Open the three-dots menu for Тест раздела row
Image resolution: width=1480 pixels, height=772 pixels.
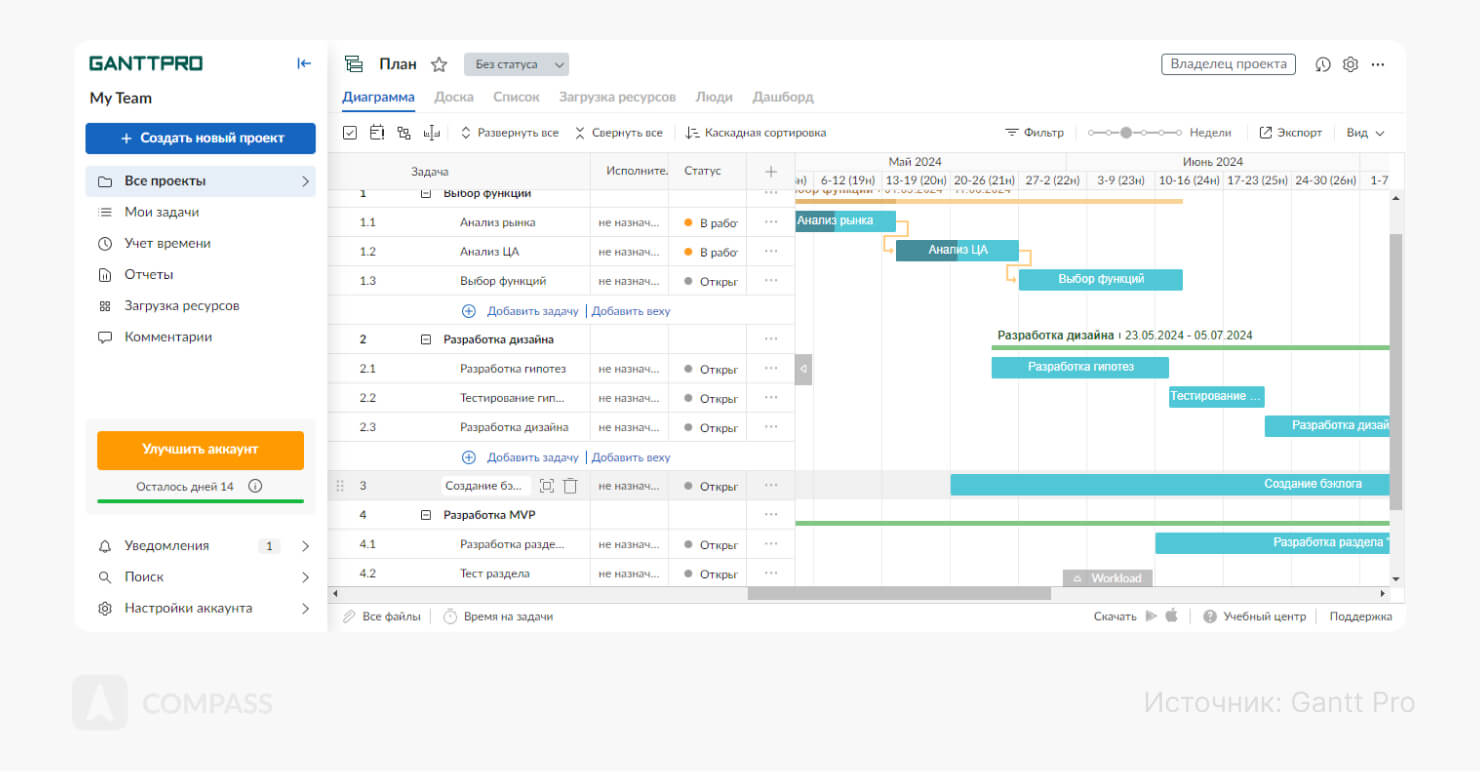(x=771, y=574)
